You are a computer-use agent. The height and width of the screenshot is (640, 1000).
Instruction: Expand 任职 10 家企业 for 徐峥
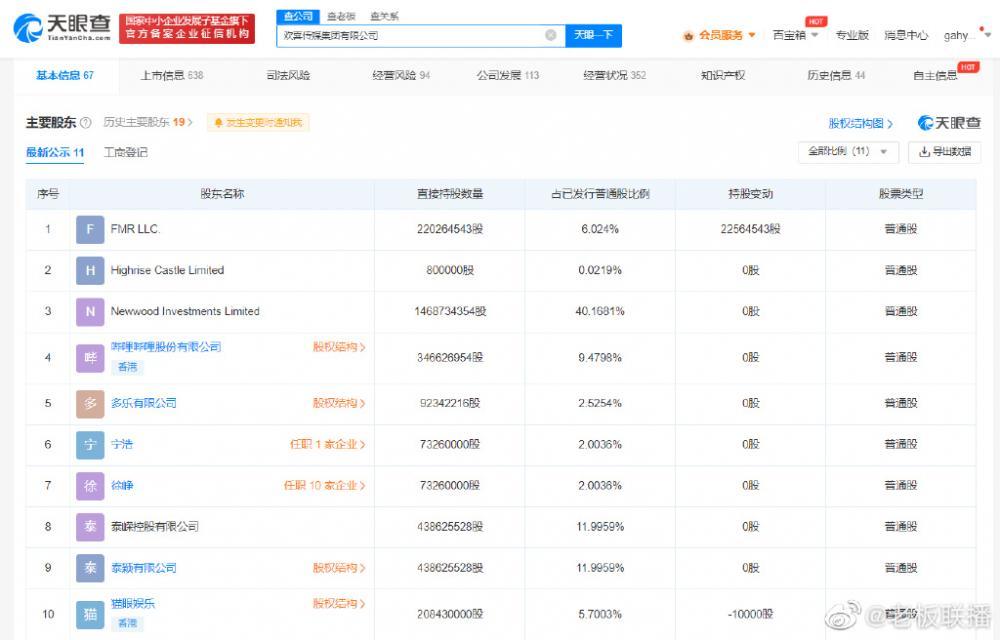[325, 485]
